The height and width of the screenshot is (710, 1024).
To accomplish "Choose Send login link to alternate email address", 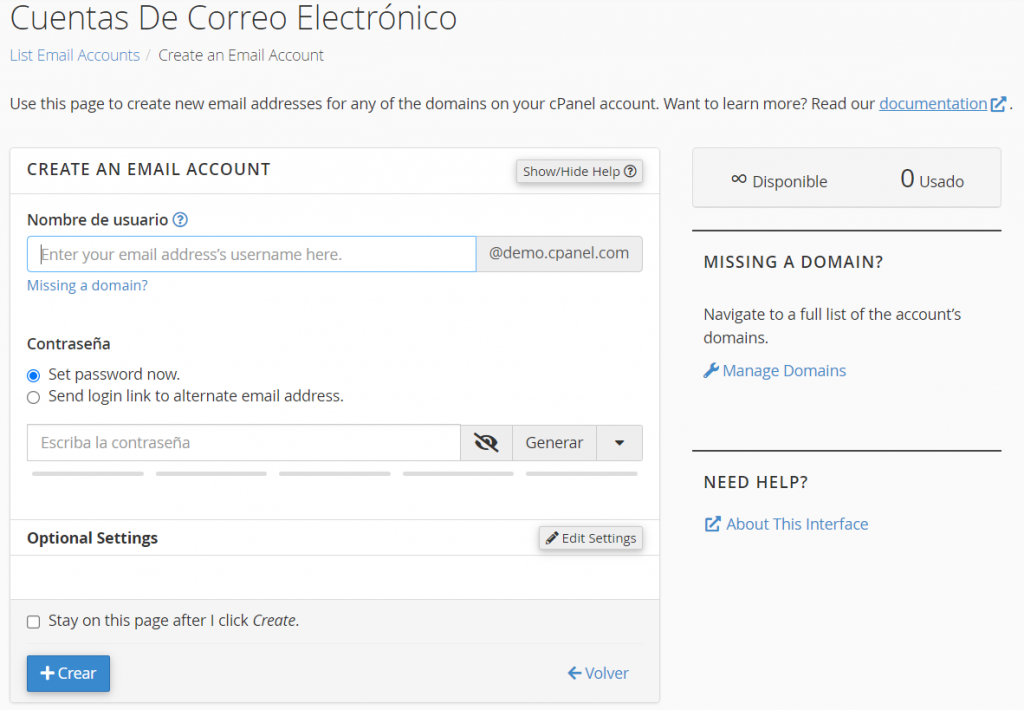I will [x=33, y=396].
